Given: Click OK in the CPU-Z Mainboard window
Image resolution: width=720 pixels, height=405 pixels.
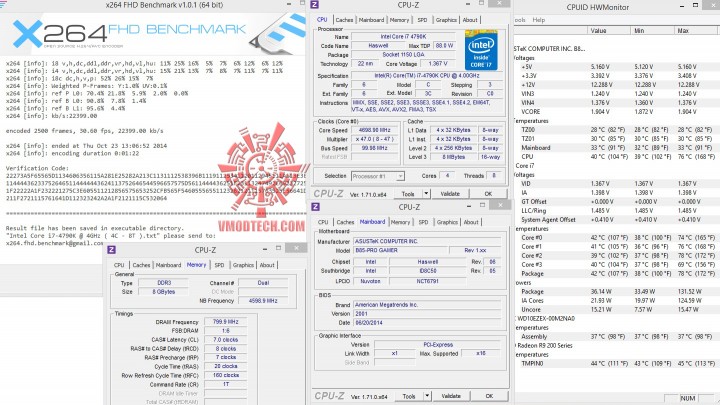Looking at the screenshot, I should click(489, 396).
